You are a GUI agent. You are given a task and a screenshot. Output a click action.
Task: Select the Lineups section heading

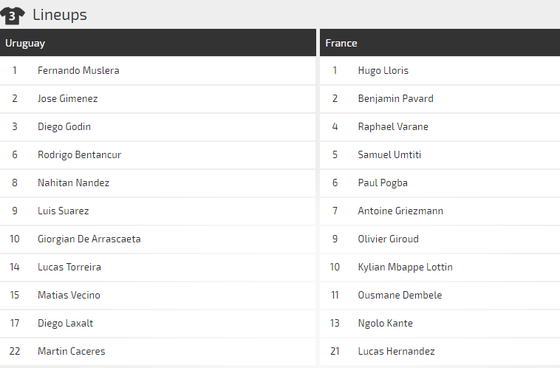(60, 15)
